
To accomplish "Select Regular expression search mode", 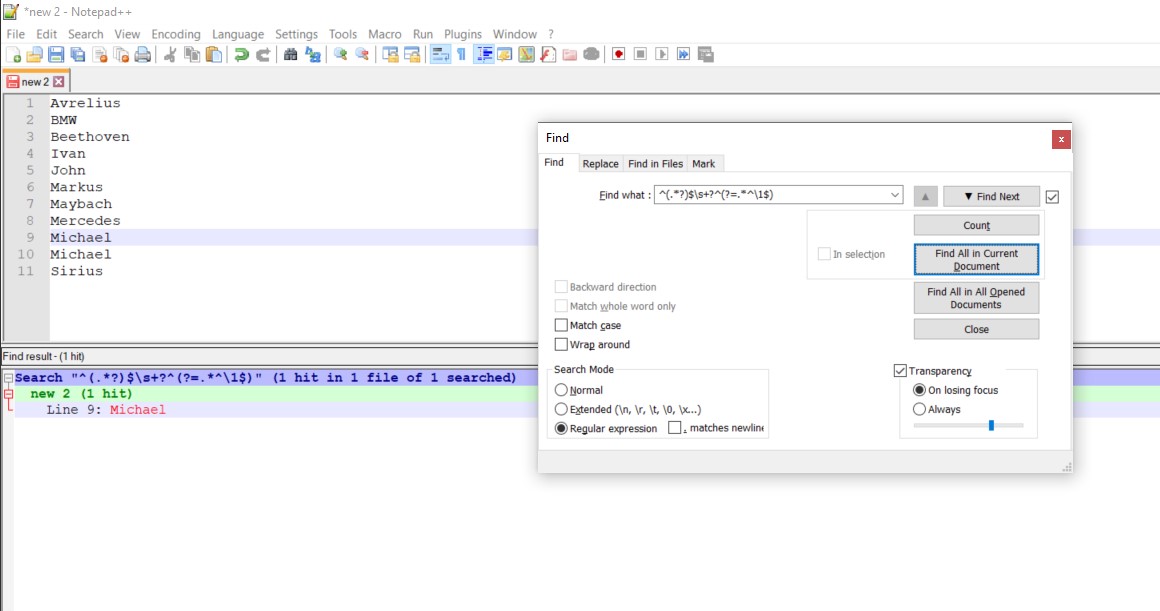I will tap(561, 428).
